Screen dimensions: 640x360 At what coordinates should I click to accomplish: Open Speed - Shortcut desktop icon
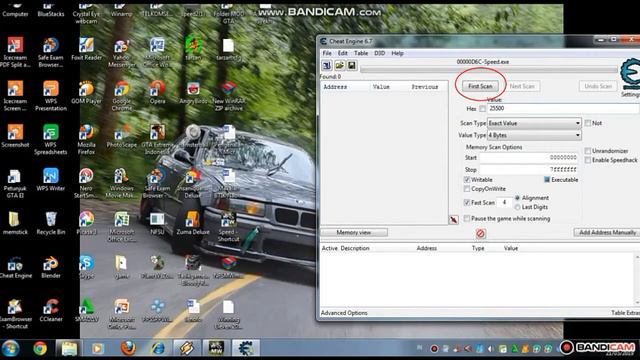coord(228,227)
